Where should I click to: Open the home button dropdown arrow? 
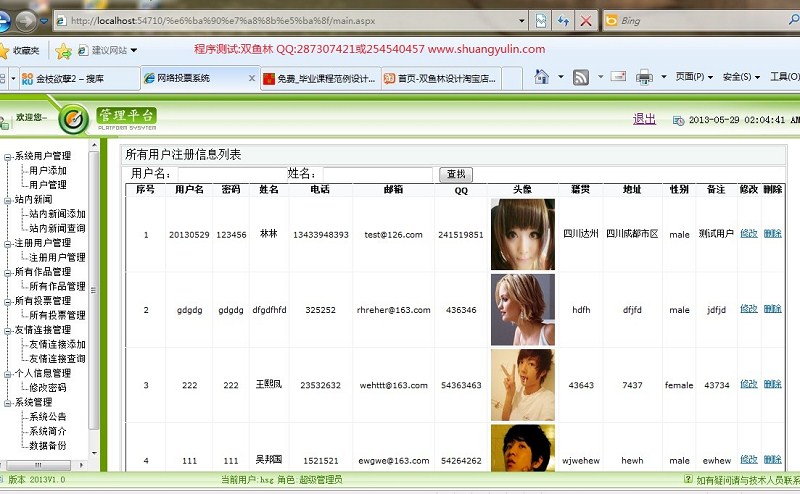coord(561,77)
